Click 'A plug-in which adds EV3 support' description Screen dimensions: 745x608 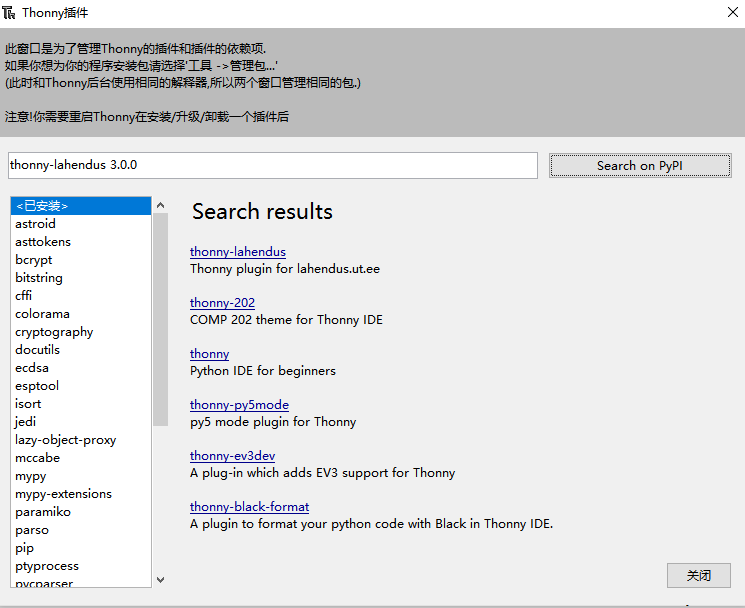(x=323, y=473)
